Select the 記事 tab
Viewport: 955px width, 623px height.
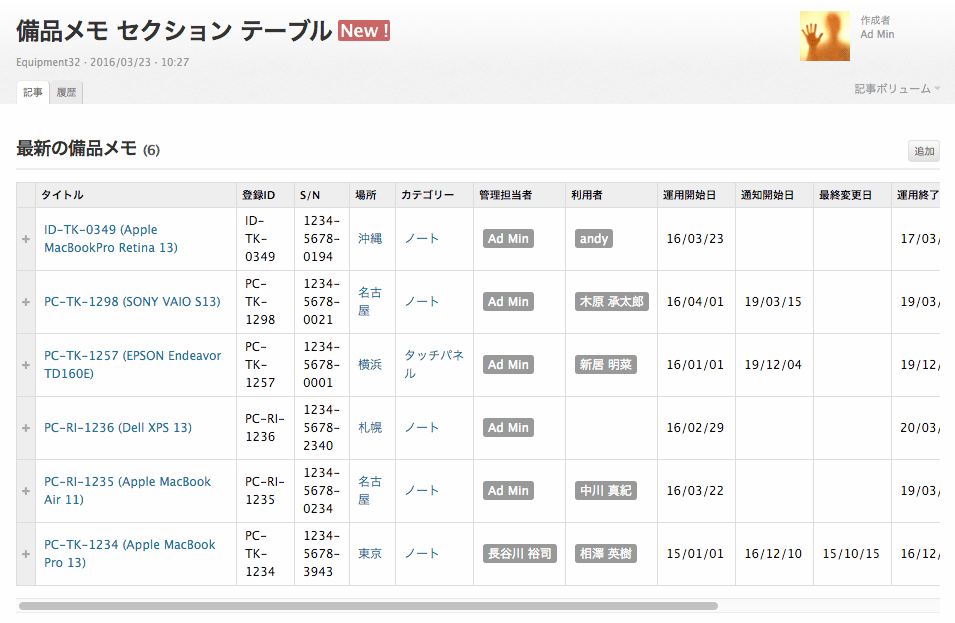33,93
